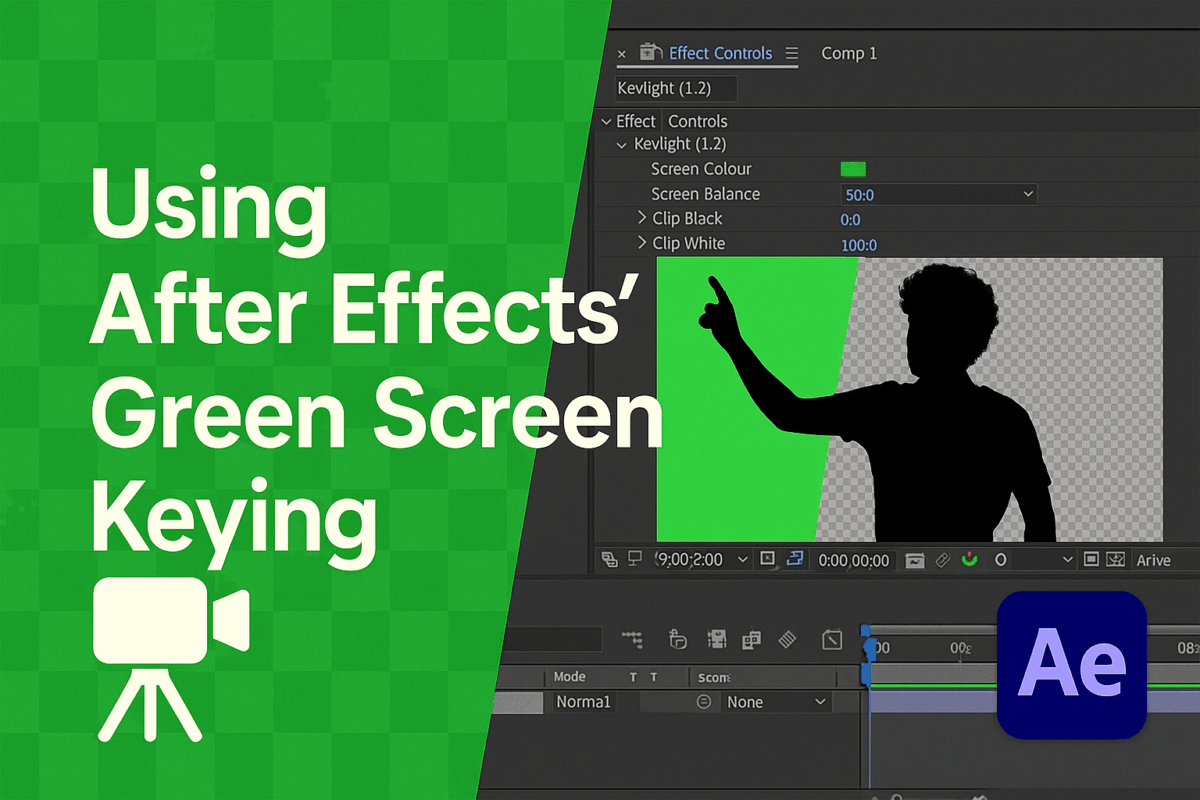Expand the Clip Black property
1200x800 pixels.
click(643, 218)
